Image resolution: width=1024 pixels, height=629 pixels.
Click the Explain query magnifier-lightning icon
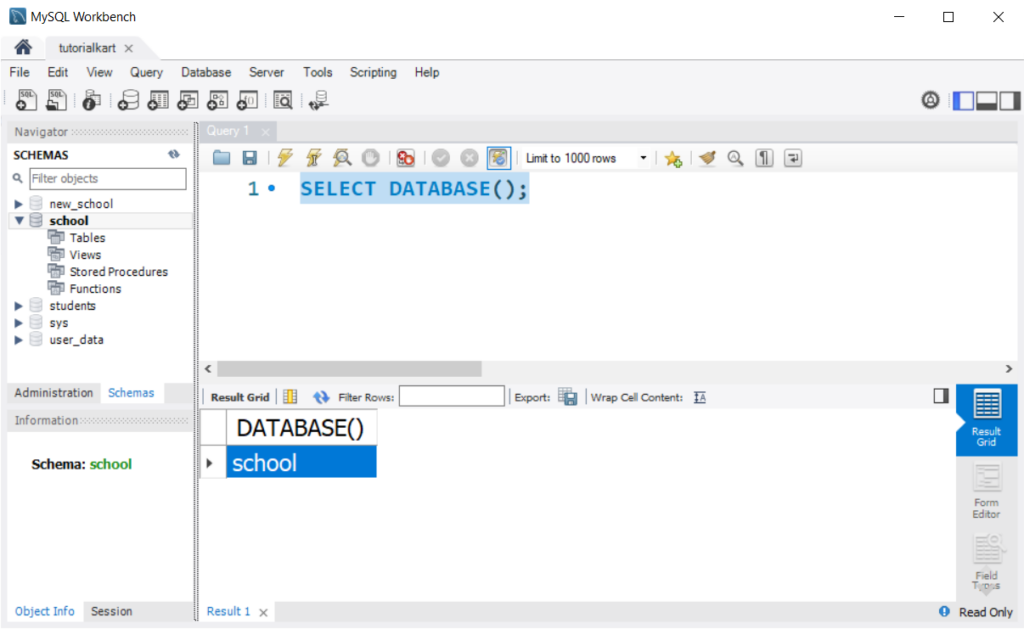[342, 158]
